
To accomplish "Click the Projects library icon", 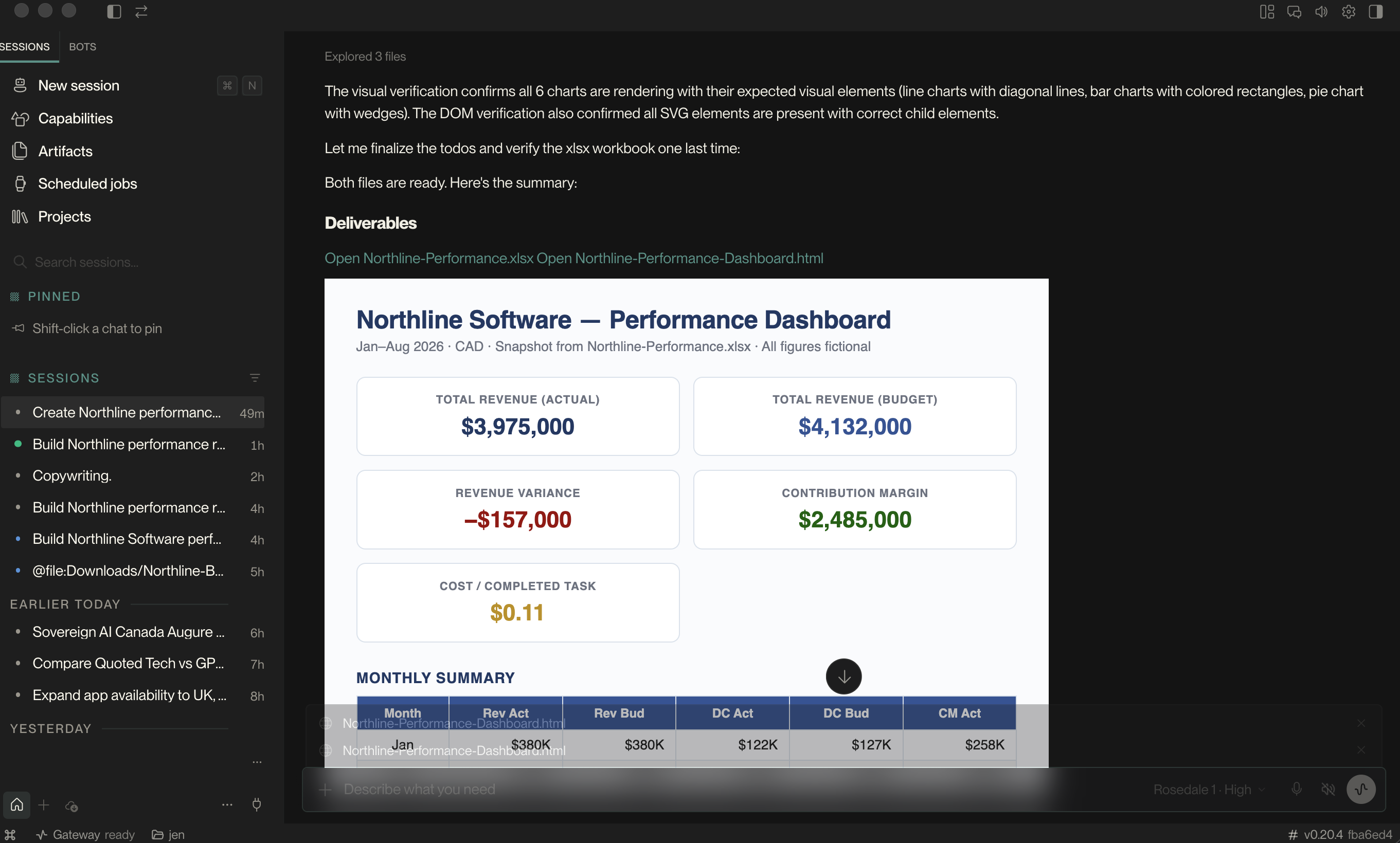I will click(20, 216).
